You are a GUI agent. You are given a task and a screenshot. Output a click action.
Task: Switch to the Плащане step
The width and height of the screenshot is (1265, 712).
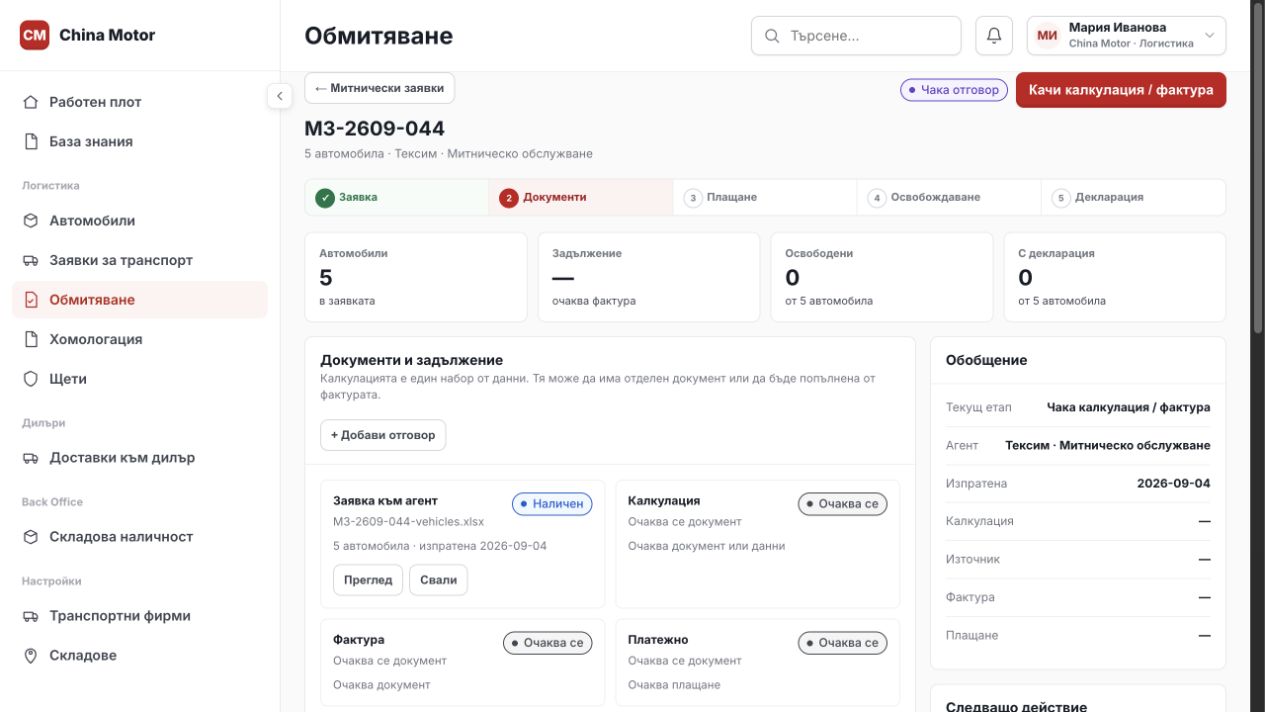tap(765, 198)
